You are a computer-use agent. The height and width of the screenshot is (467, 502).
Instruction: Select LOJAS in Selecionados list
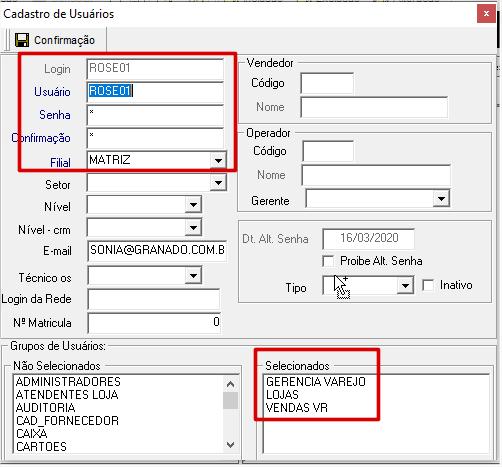[282, 395]
